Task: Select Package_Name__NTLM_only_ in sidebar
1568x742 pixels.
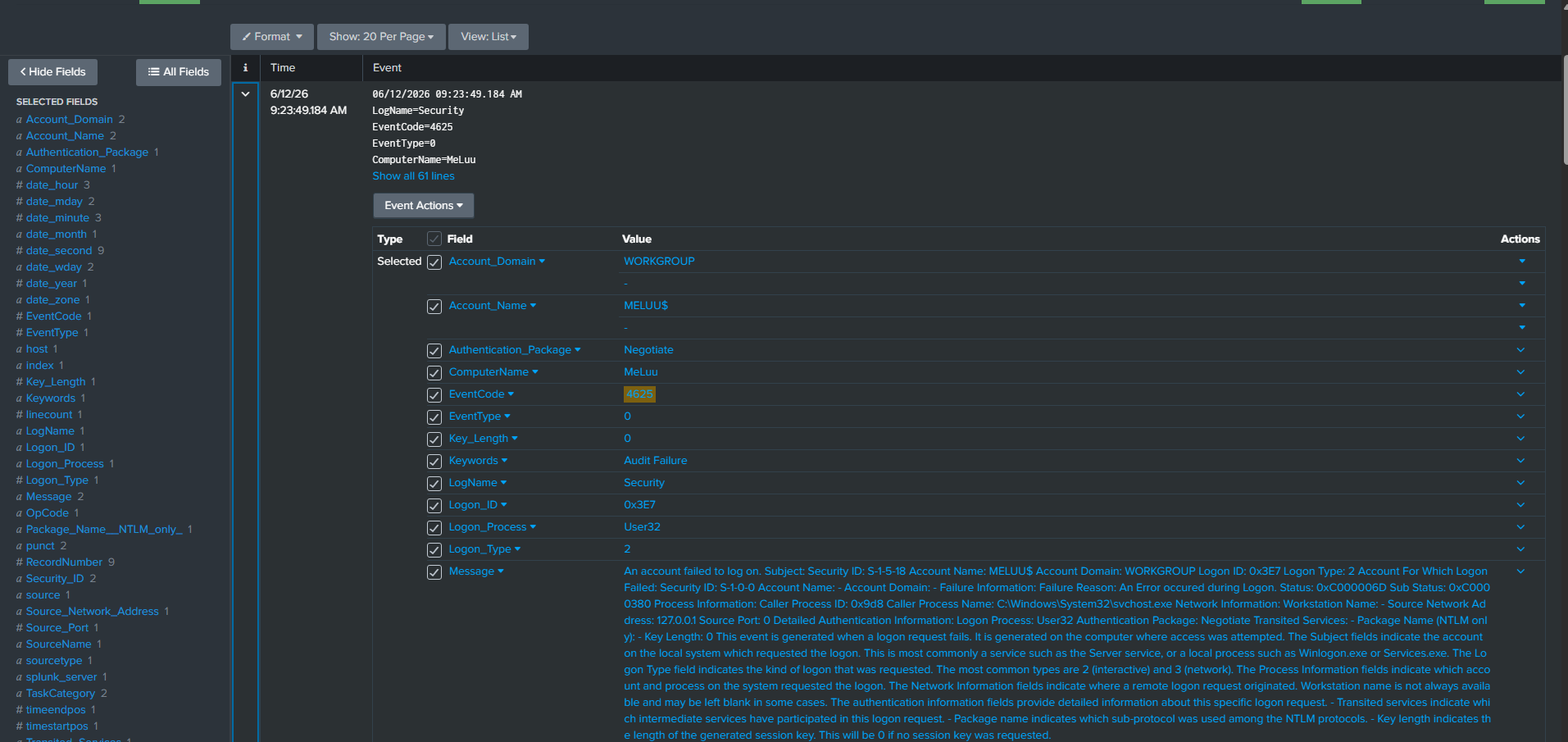Action: coord(104,530)
